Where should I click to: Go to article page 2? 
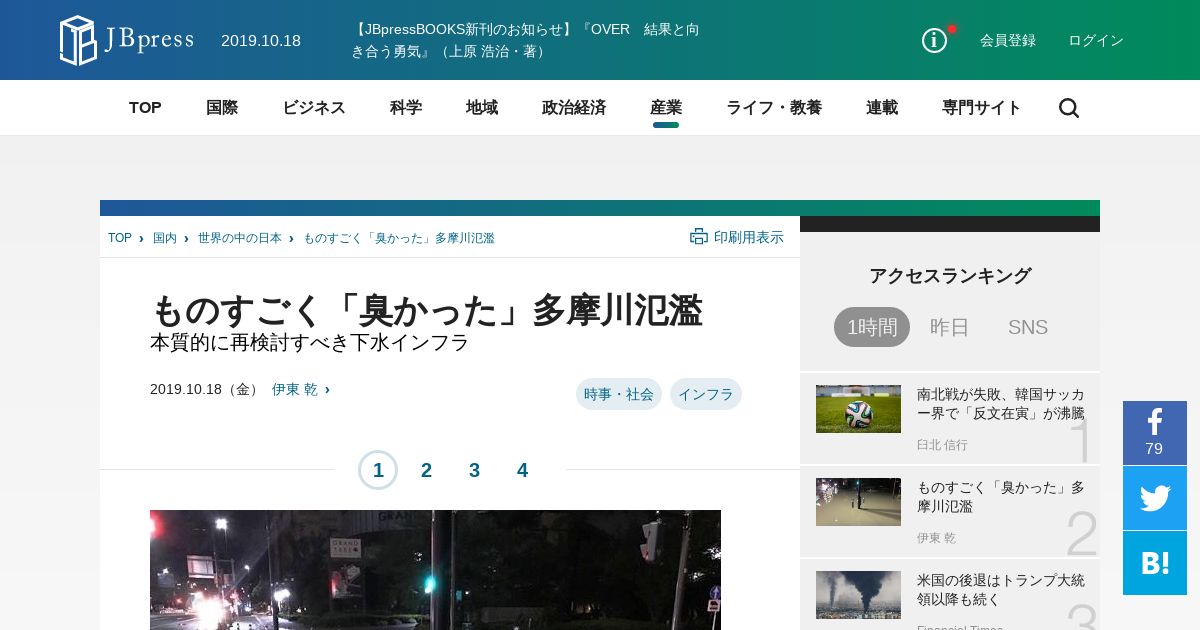click(426, 470)
